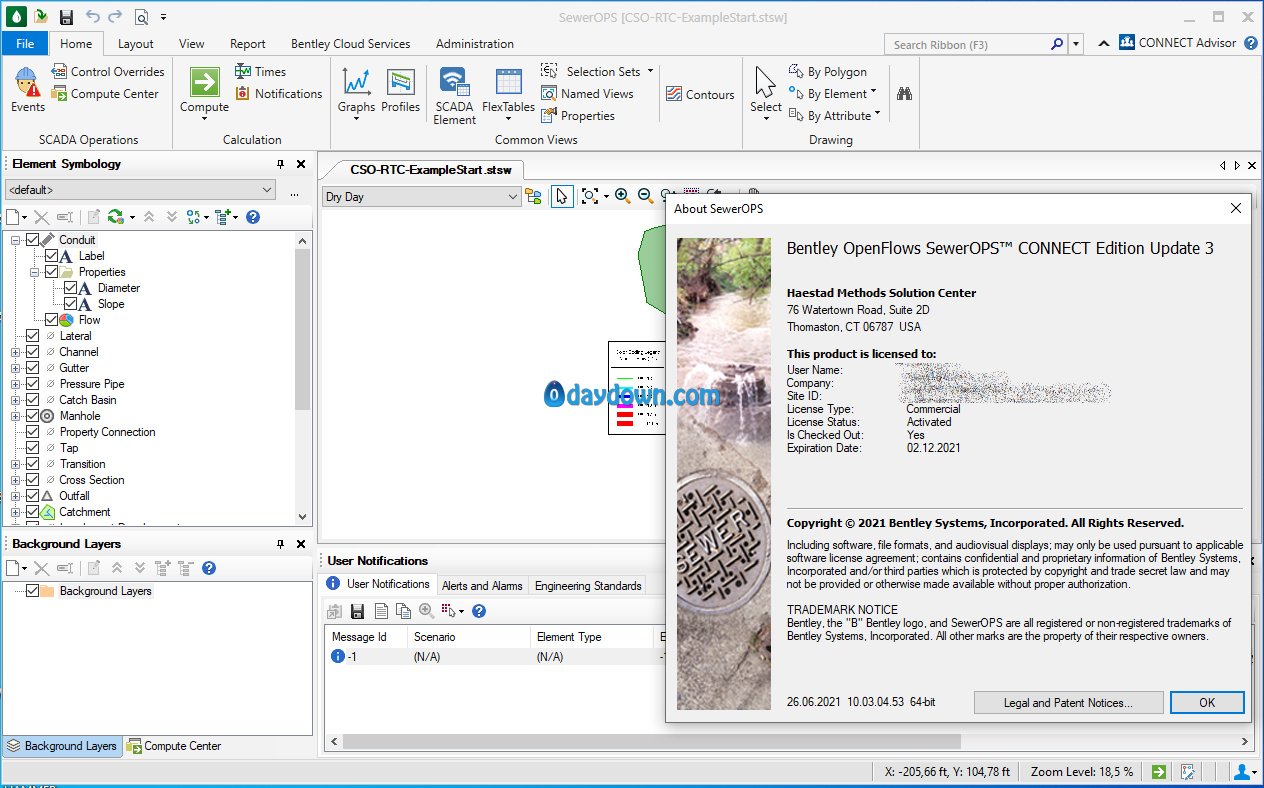The image size is (1264, 788).
Task: Open the Dry Day scenario dropdown
Action: [x=421, y=197]
